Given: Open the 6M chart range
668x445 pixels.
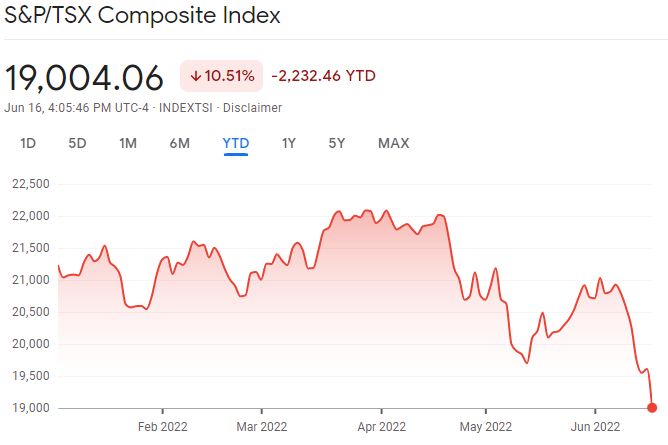Looking at the screenshot, I should tap(180, 143).
